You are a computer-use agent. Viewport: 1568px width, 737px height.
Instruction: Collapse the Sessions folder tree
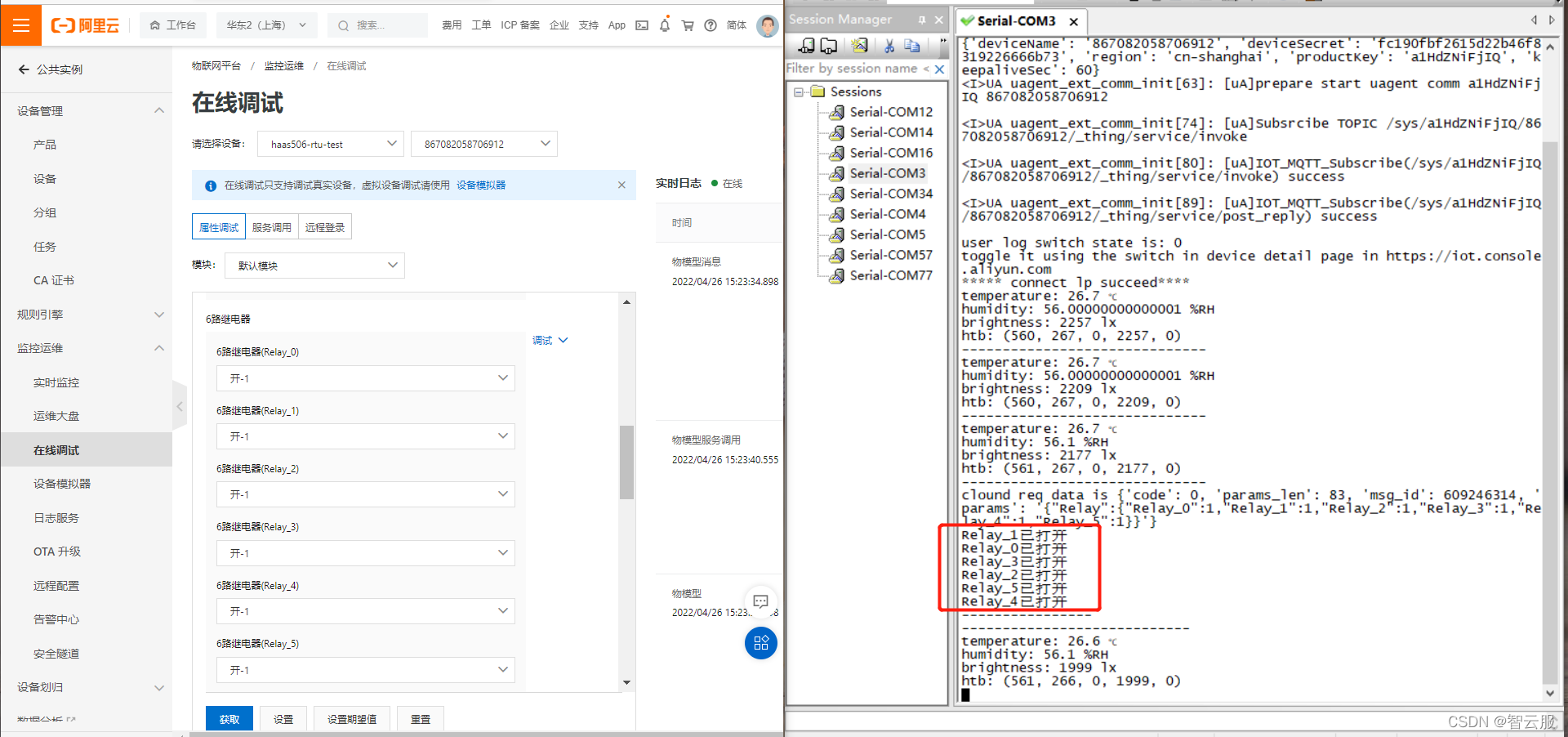point(798,92)
